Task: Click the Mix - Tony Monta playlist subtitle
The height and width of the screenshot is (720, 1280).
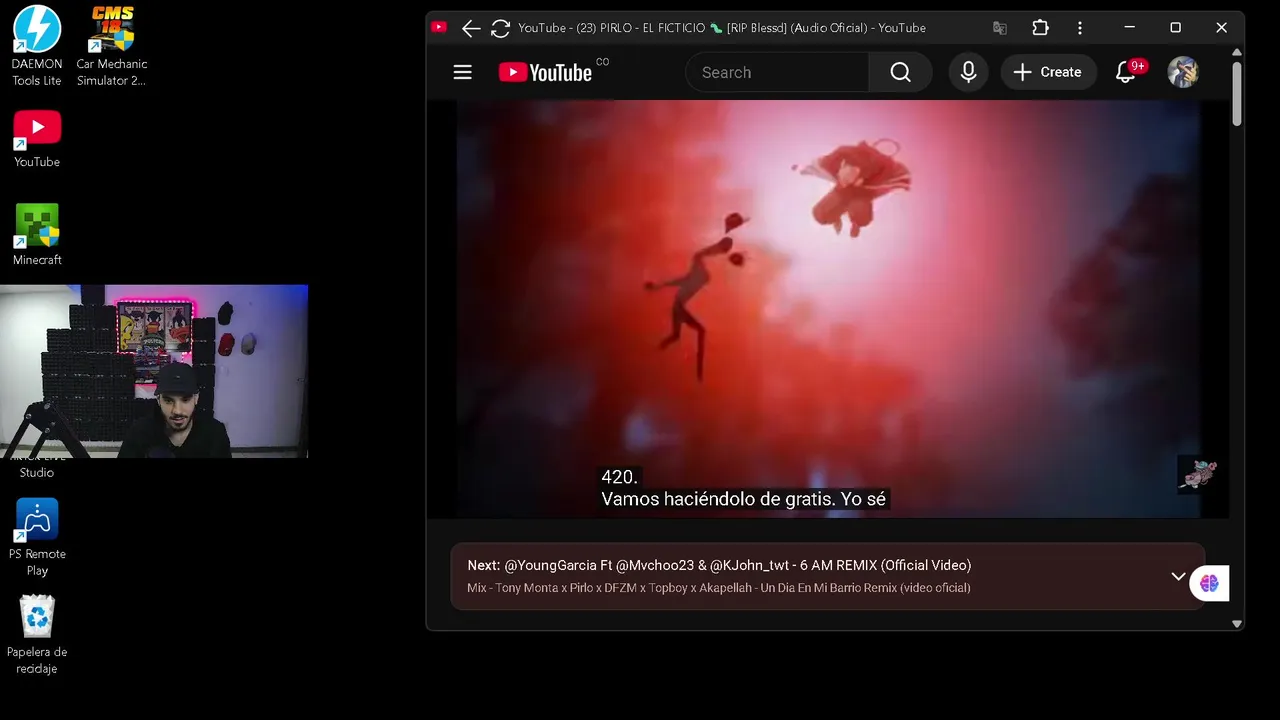Action: point(719,588)
